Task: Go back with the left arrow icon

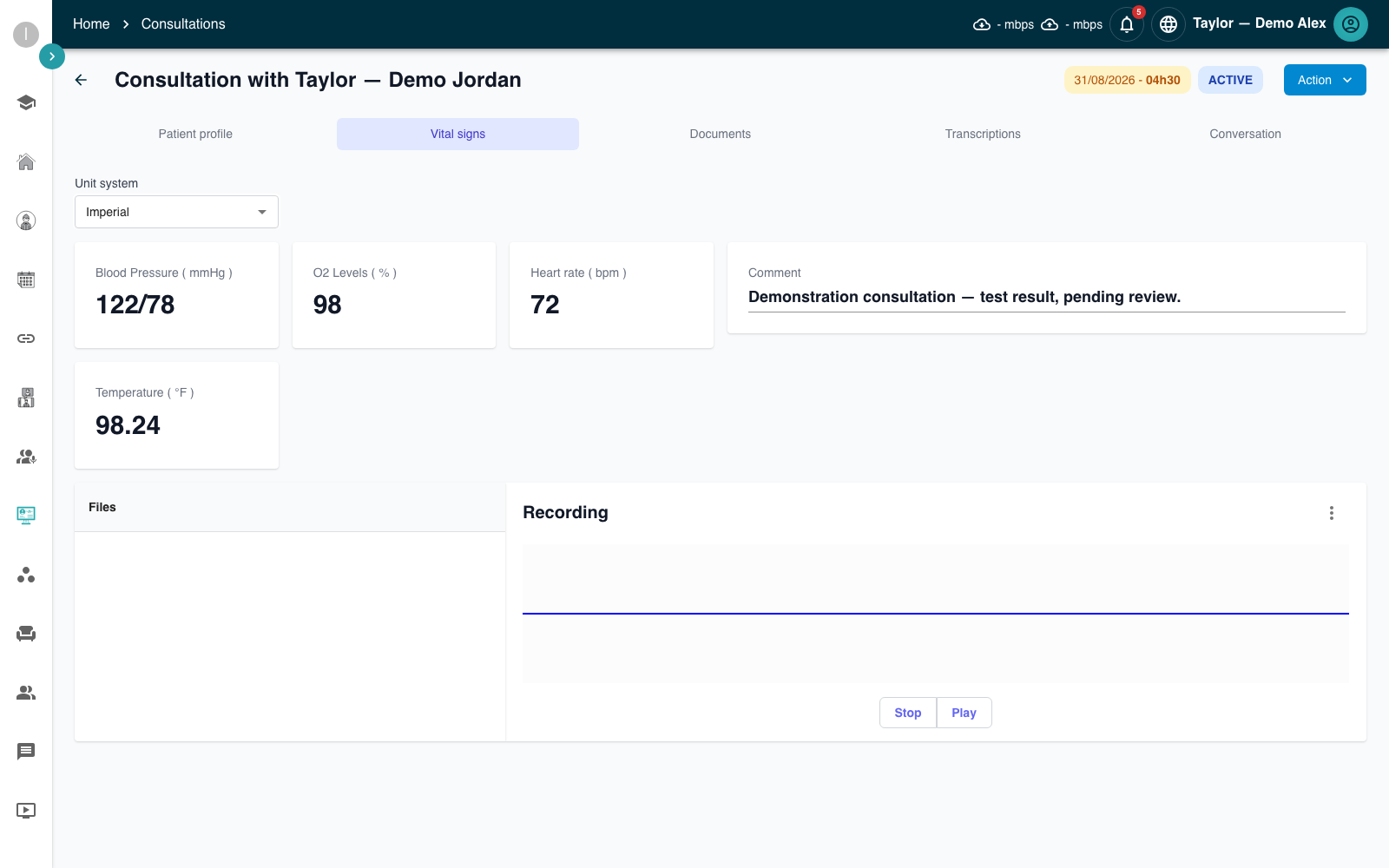Action: 82,80
